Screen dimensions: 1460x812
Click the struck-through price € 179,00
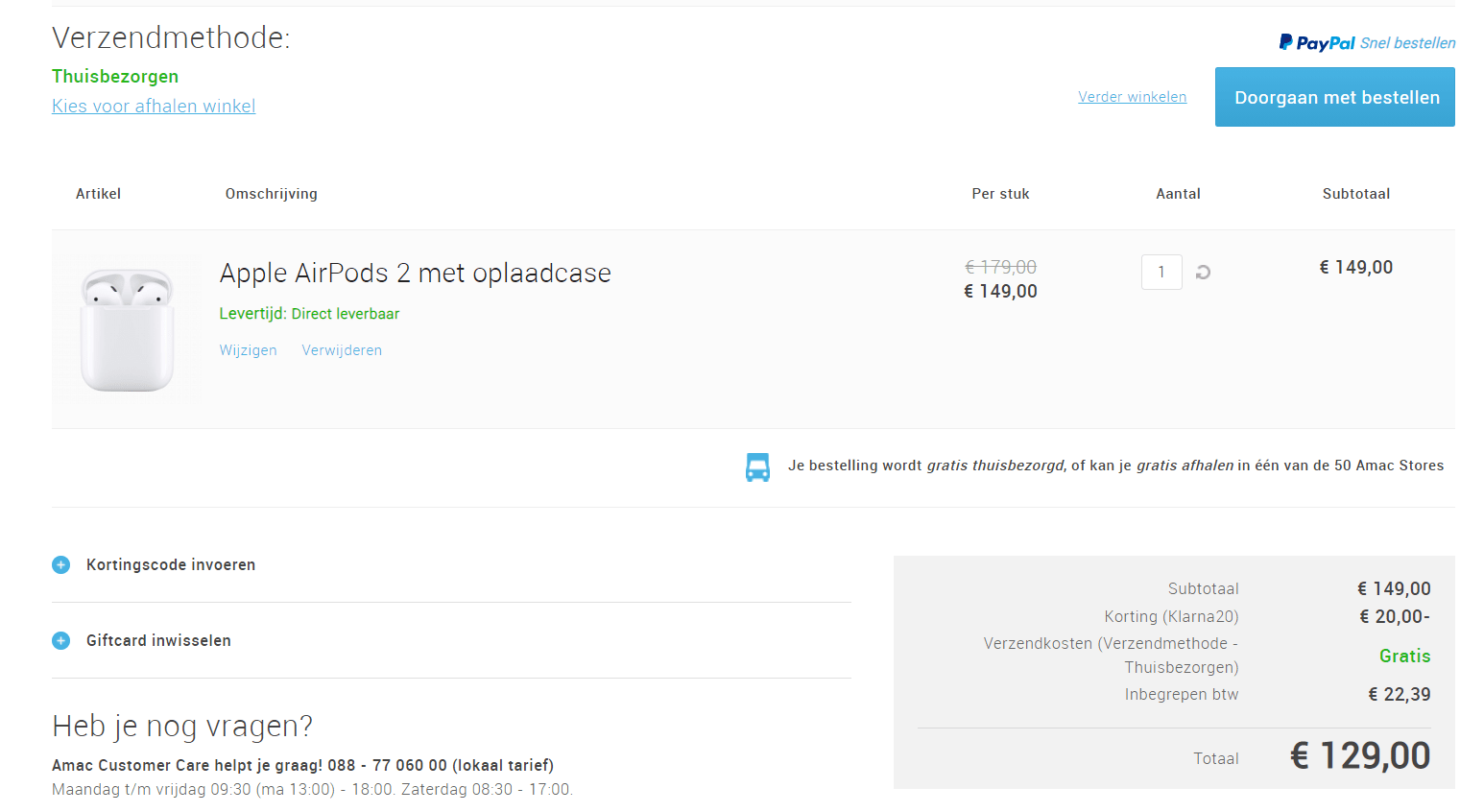click(x=1000, y=267)
